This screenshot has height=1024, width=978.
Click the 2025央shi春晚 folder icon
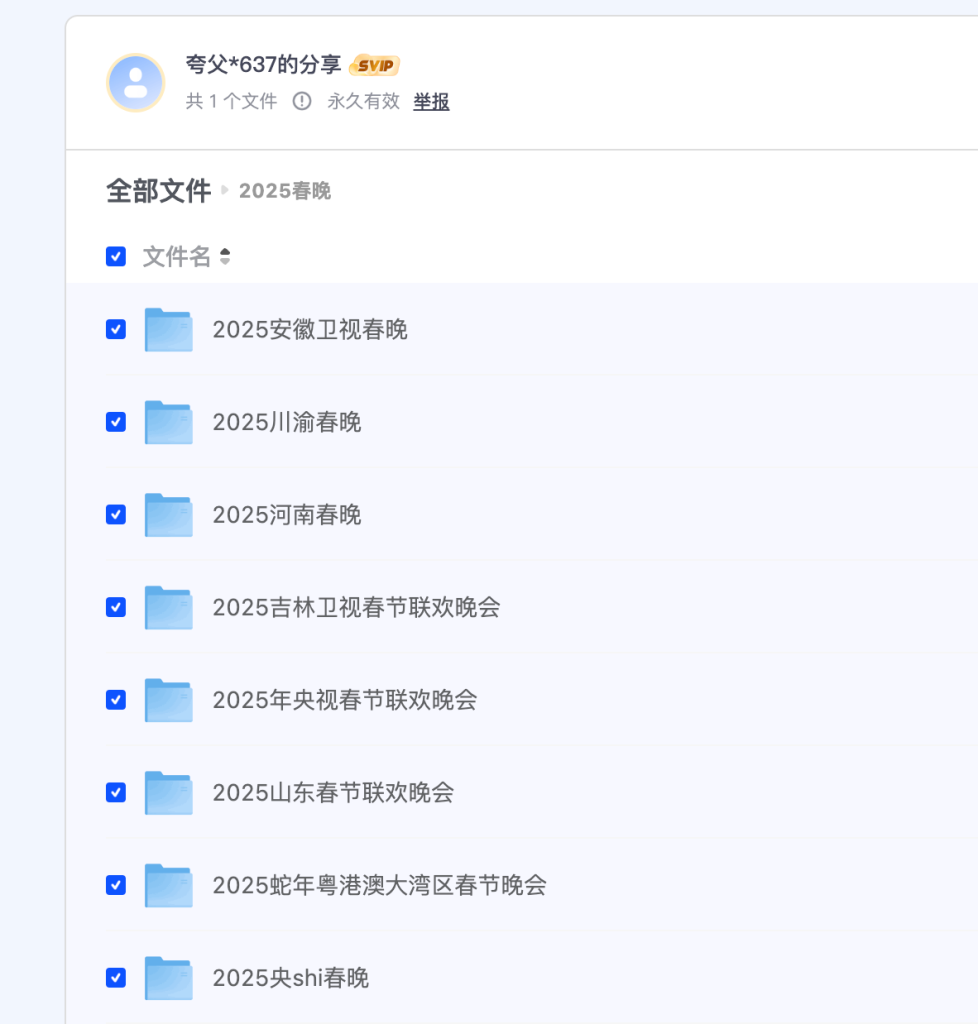168,978
